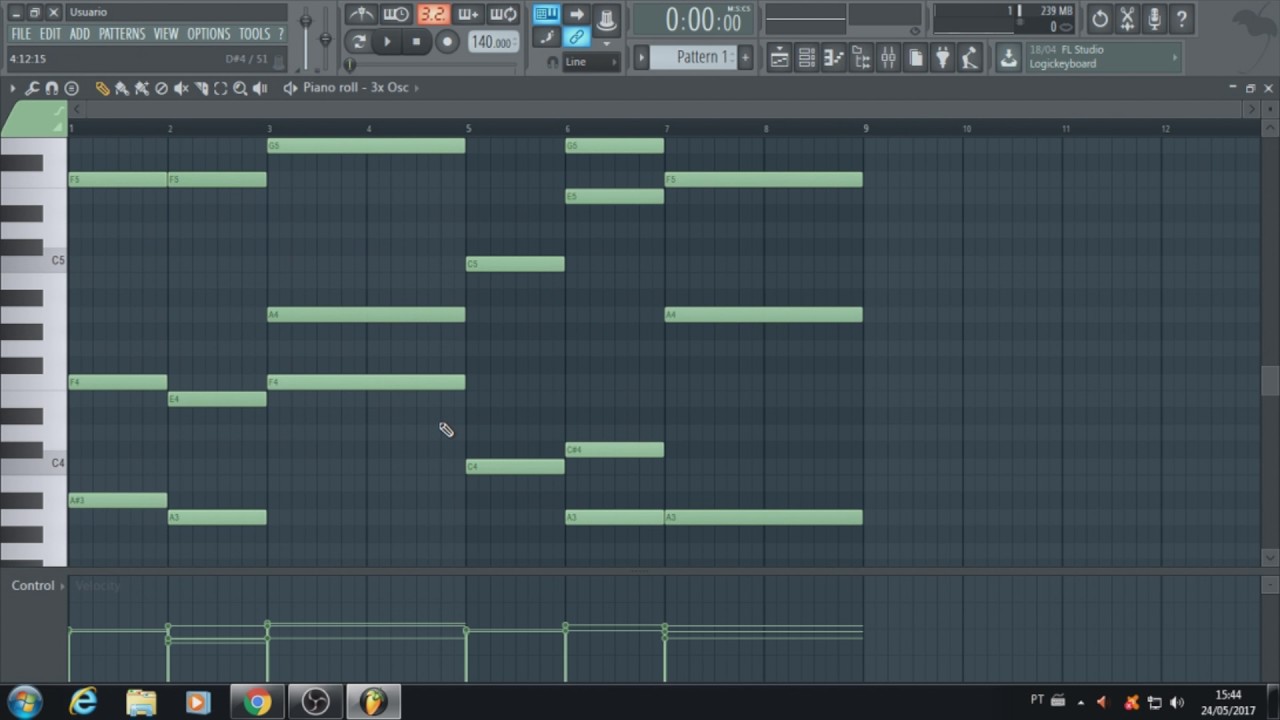The image size is (1280, 720).
Task: Open the Plugin picker plug icon
Action: 942,58
